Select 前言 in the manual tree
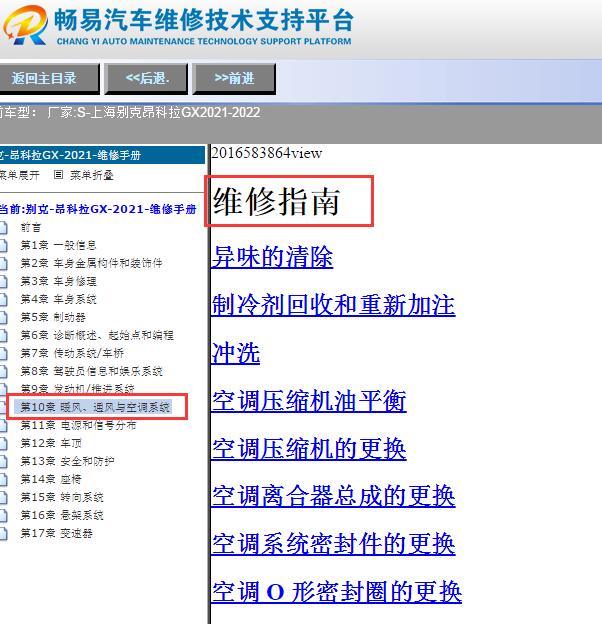 (31, 227)
